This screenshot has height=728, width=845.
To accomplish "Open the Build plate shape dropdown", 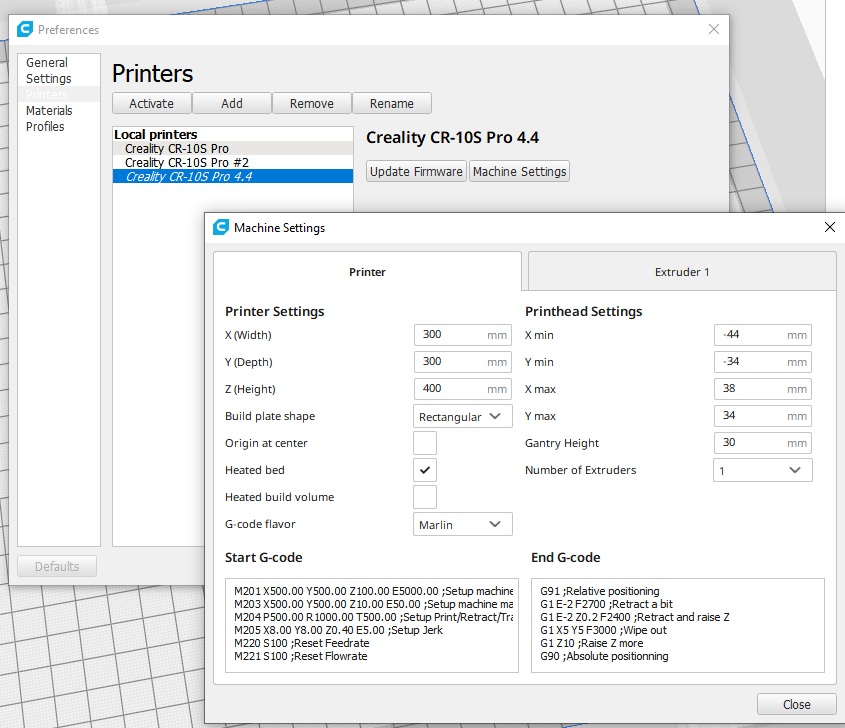I will (x=462, y=417).
